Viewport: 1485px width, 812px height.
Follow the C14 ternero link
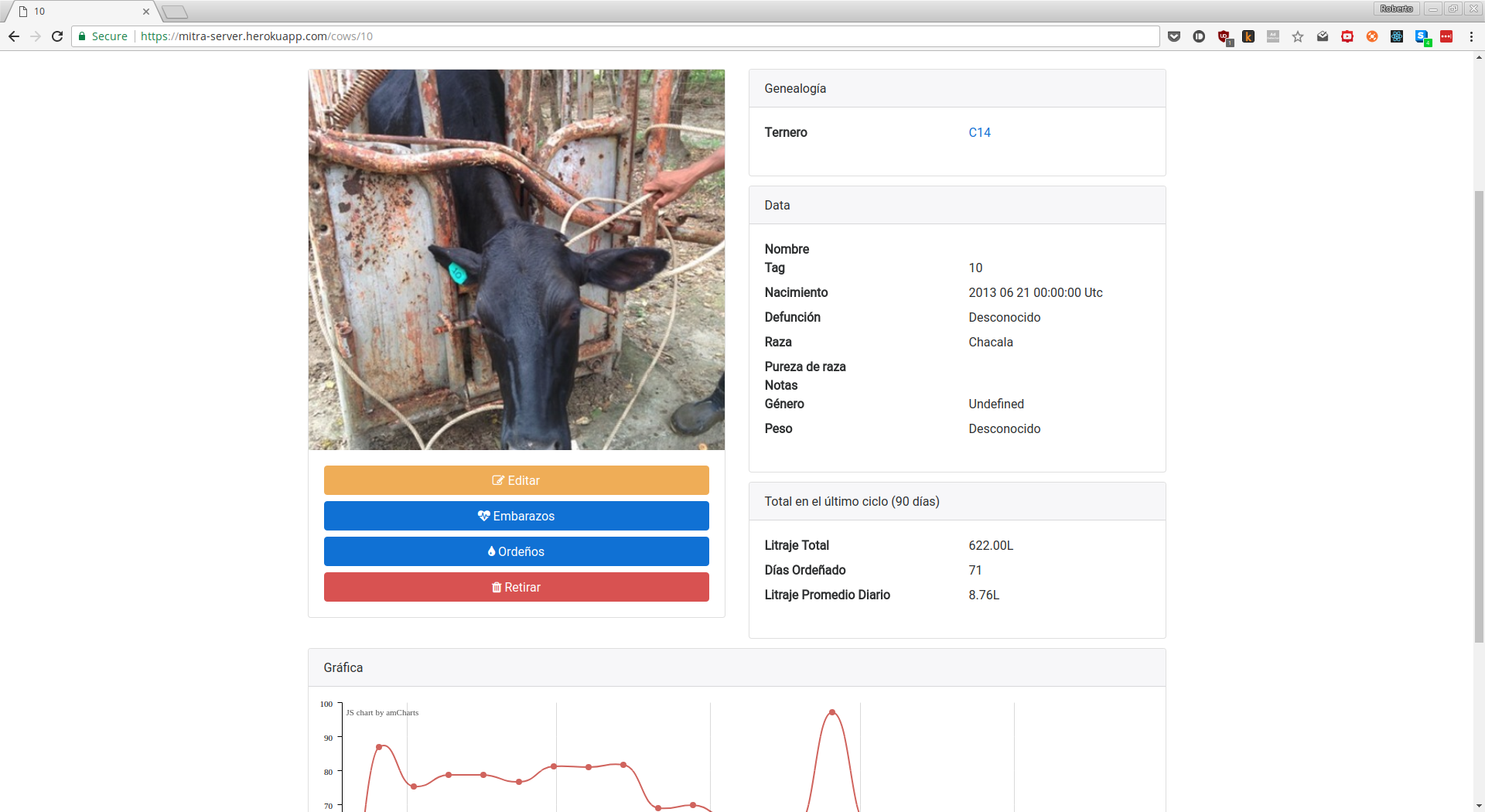979,132
